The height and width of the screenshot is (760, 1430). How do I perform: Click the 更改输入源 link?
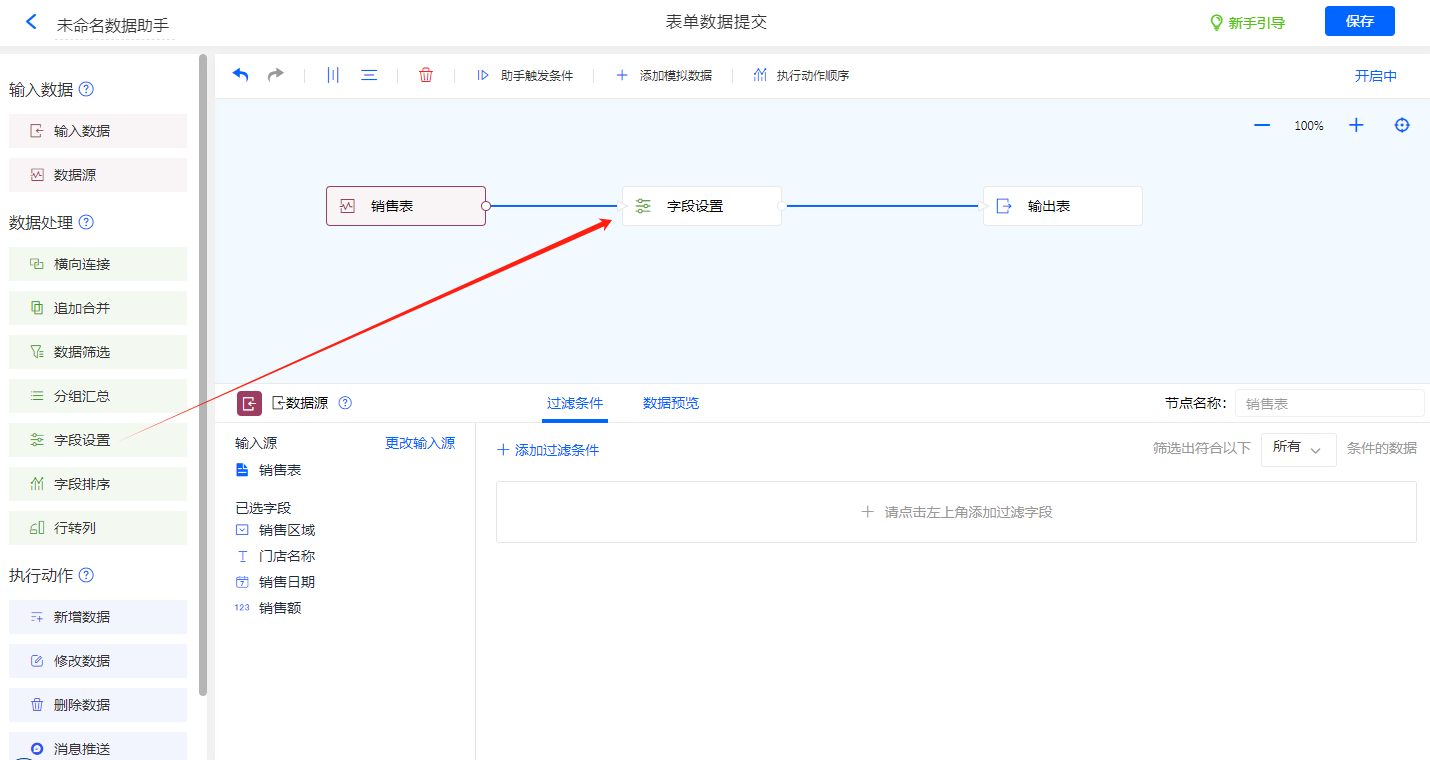420,443
